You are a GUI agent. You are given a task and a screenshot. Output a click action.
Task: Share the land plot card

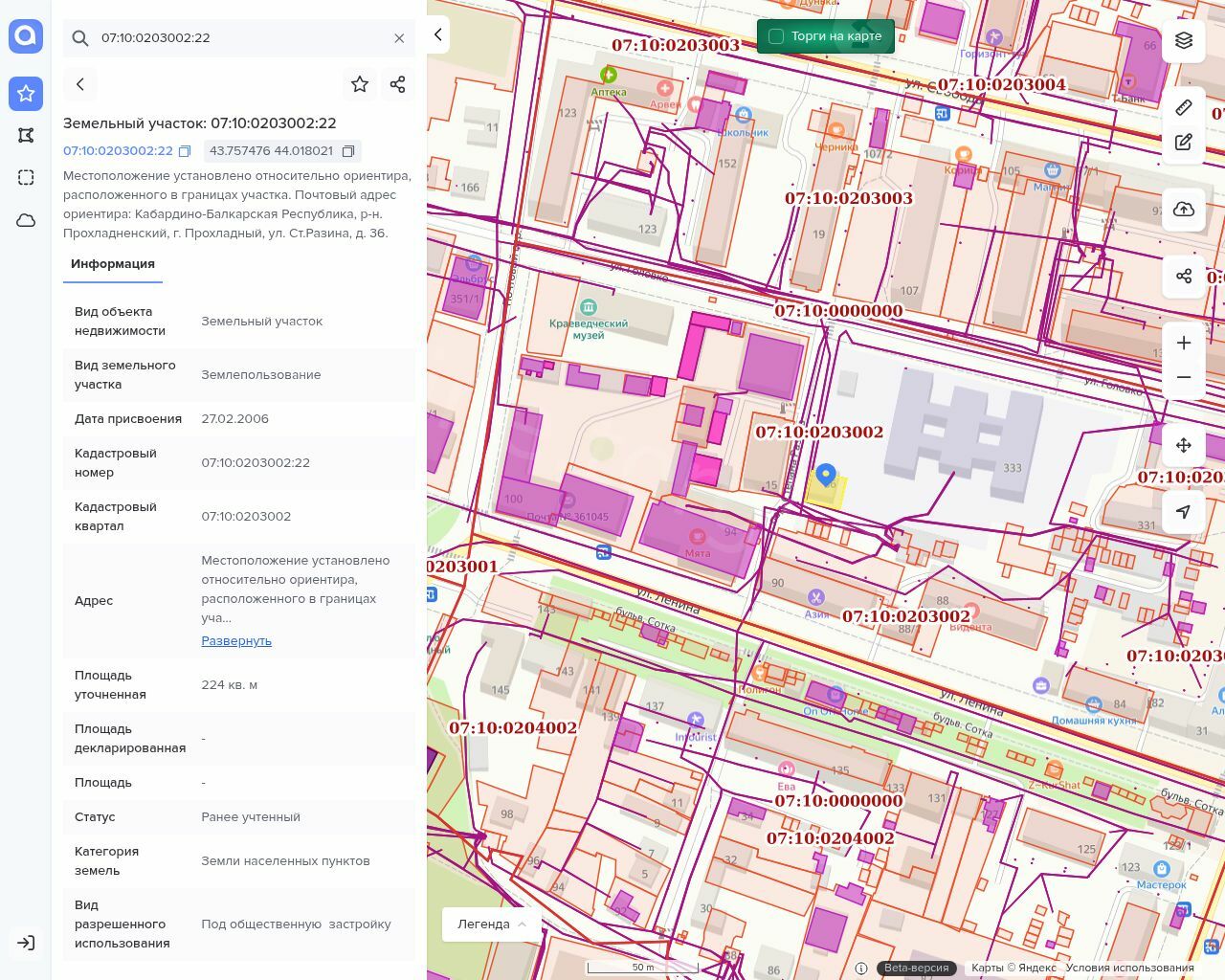[x=398, y=84]
